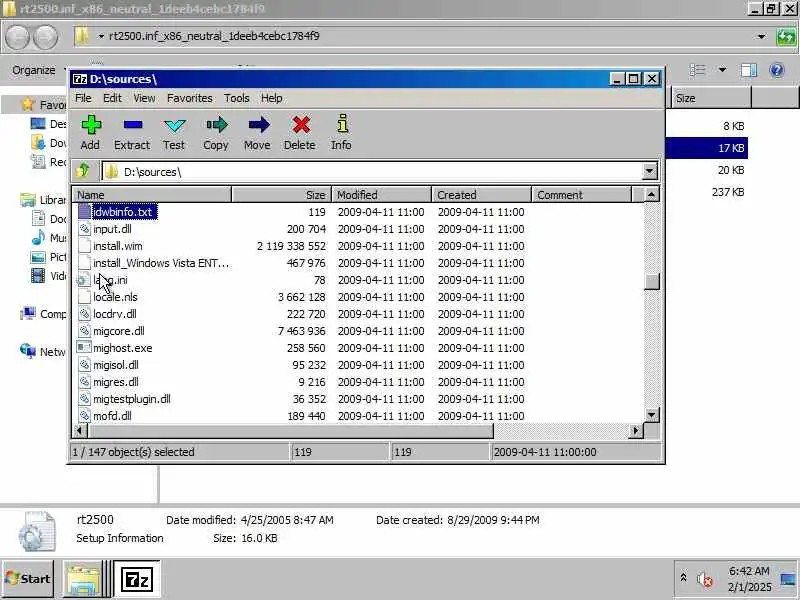The height and width of the screenshot is (600, 800).
Task: Open the View menu
Action: (144, 98)
